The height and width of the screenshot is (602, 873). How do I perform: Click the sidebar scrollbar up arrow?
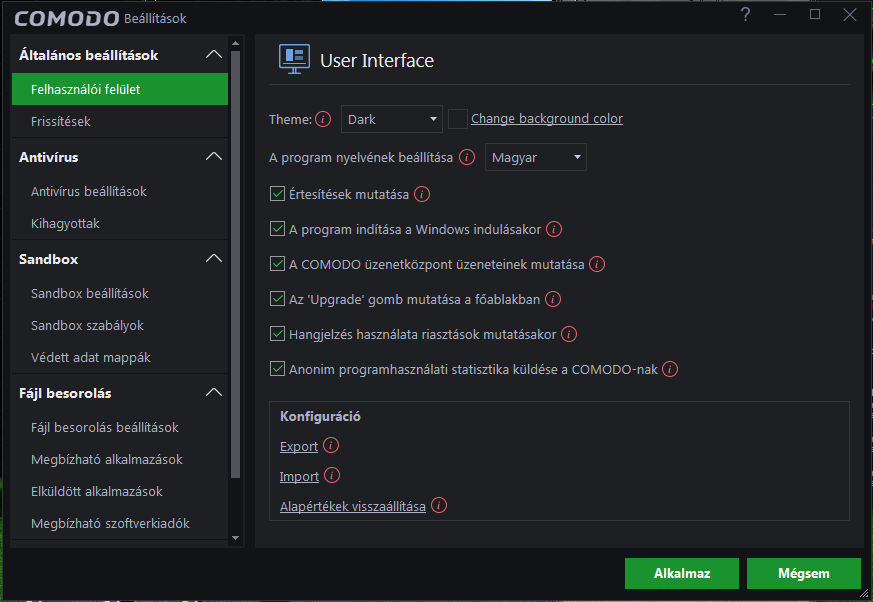[236, 43]
